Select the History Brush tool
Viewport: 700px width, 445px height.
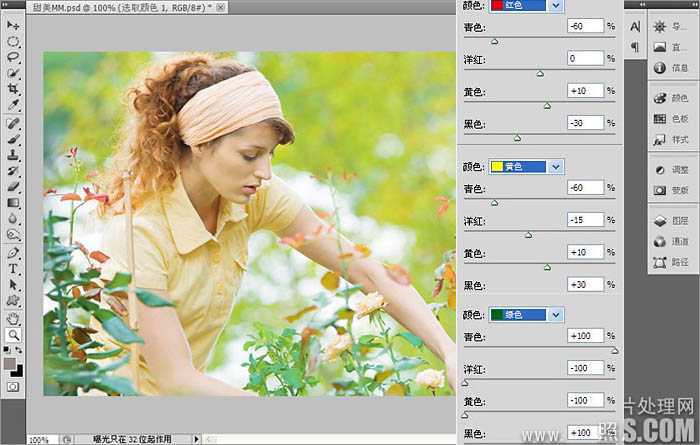coord(13,171)
